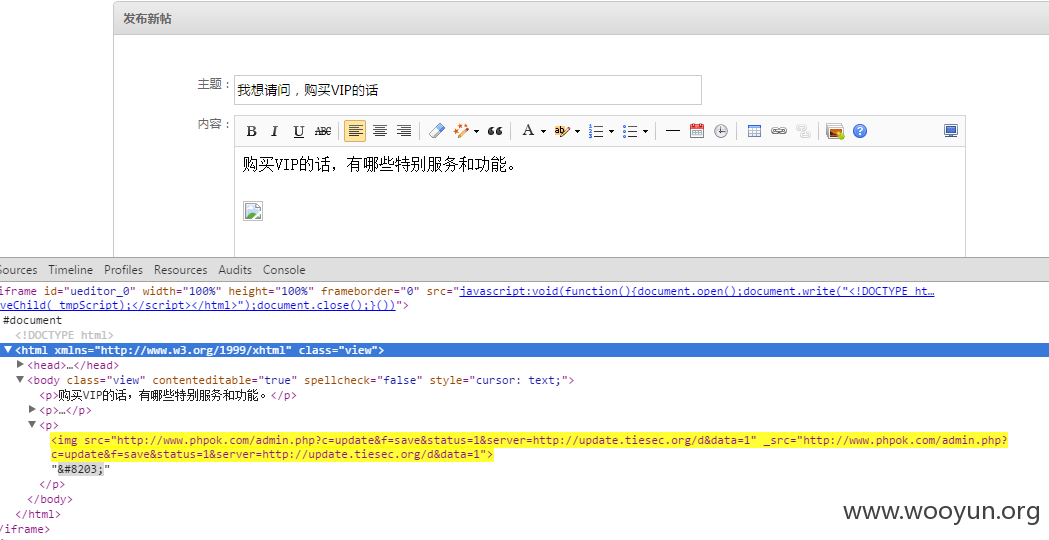Switch to the Console tab
Image resolution: width=1049 pixels, height=540 pixels.
pos(284,270)
